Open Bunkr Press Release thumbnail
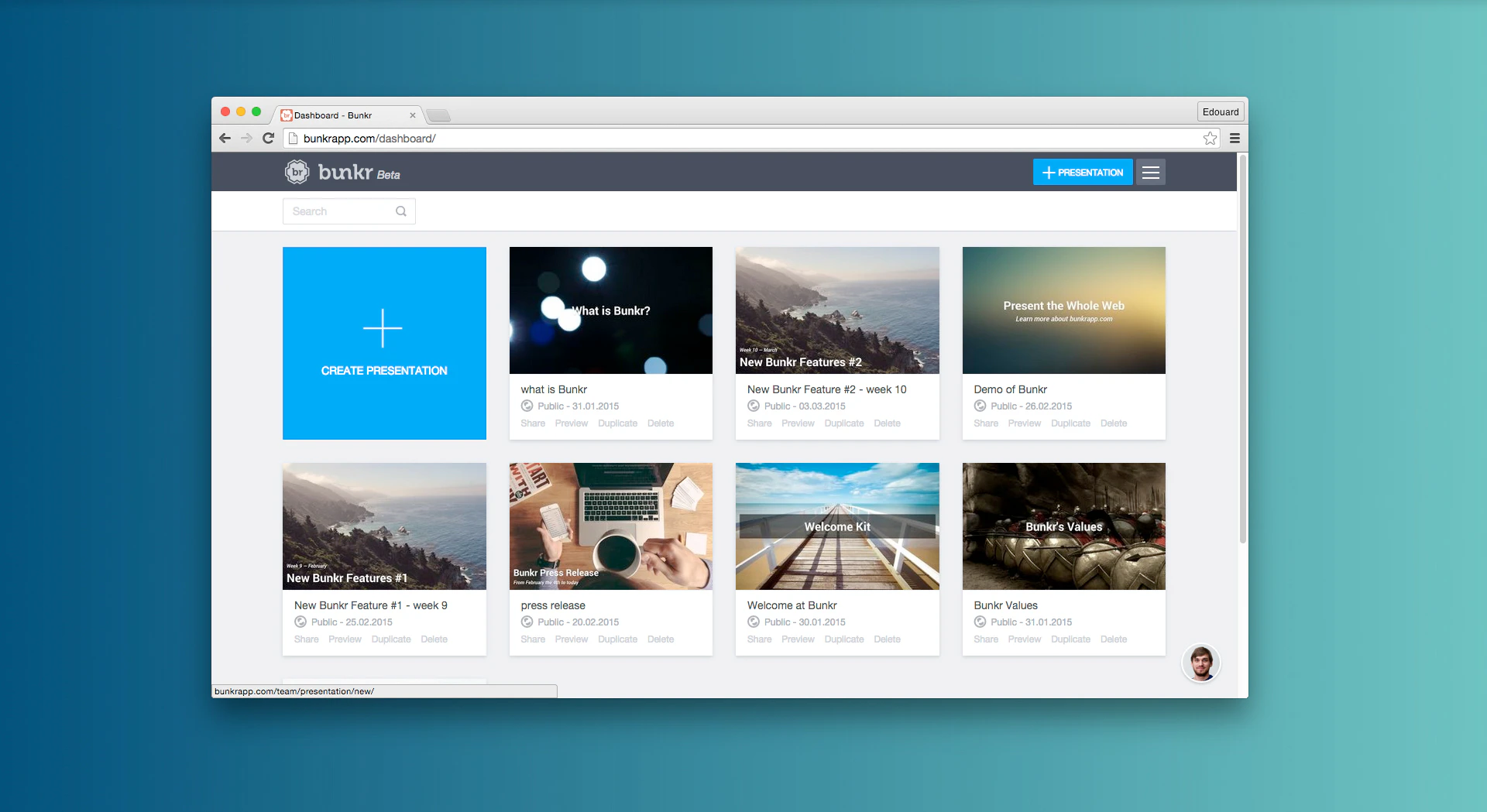1487x812 pixels. click(x=611, y=526)
